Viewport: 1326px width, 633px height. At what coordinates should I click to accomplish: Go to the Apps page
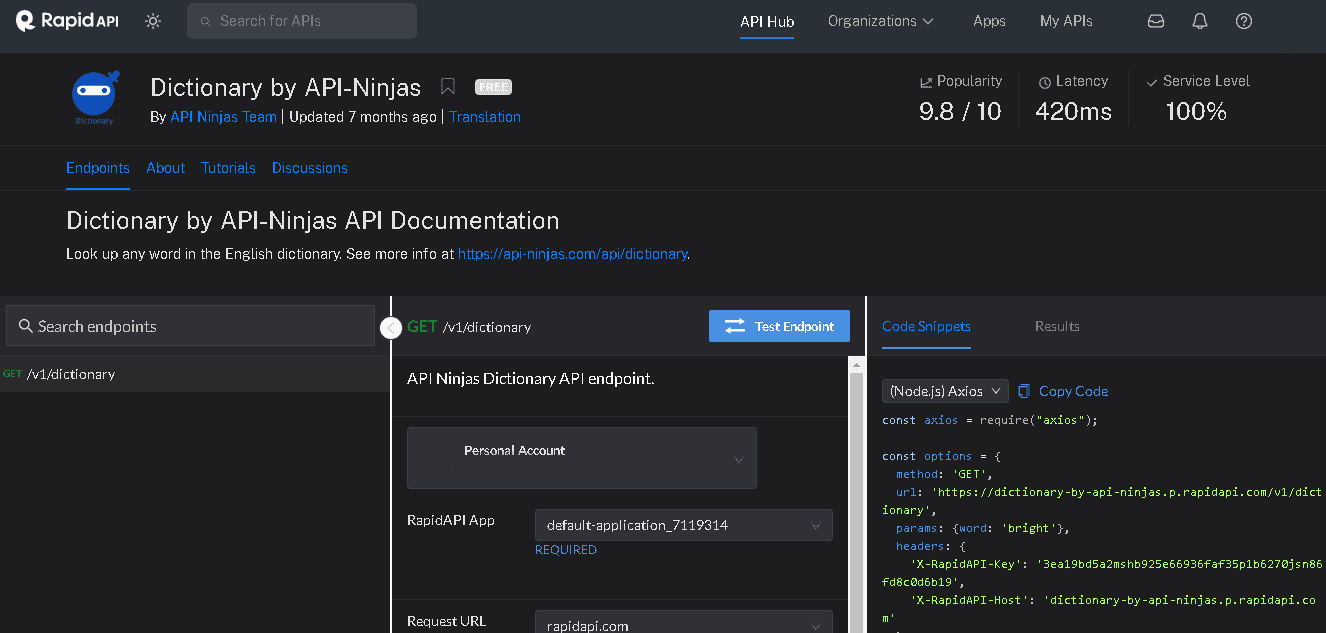pyautogui.click(x=989, y=21)
